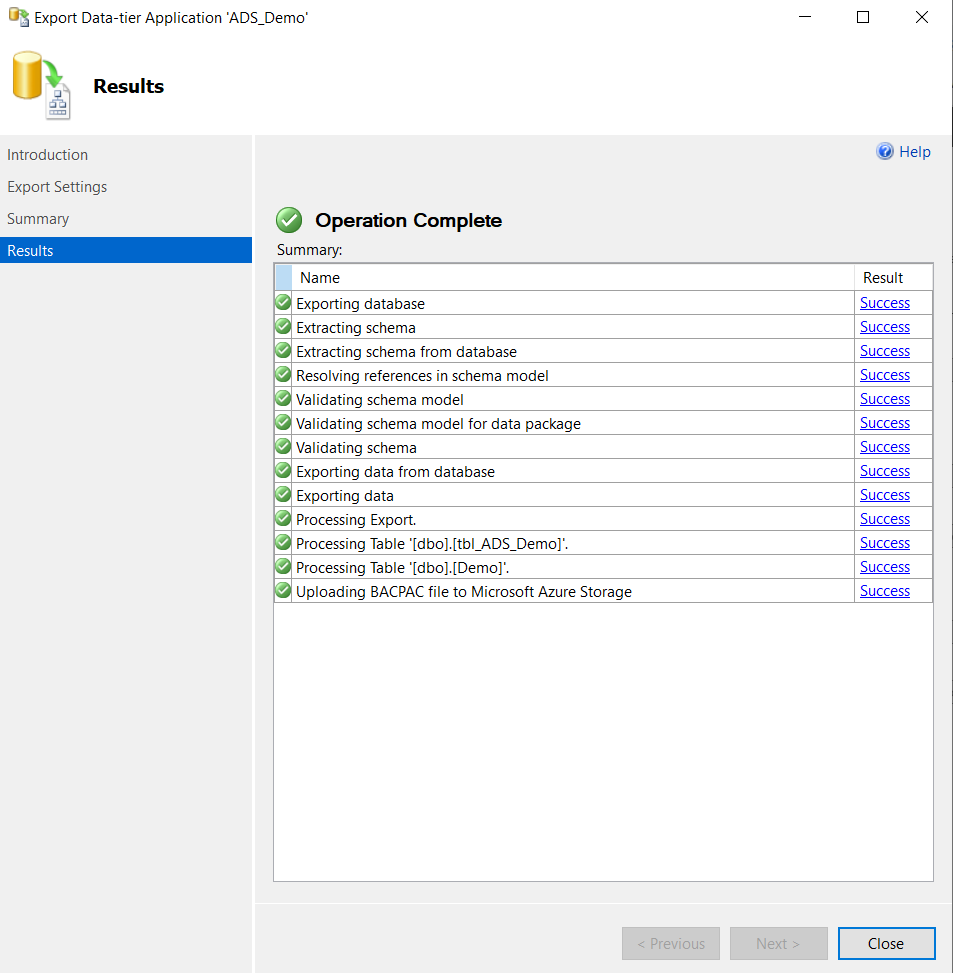
Task: Click the checkmark beside Processing Table [dbo].[Demo]
Action: 283,567
